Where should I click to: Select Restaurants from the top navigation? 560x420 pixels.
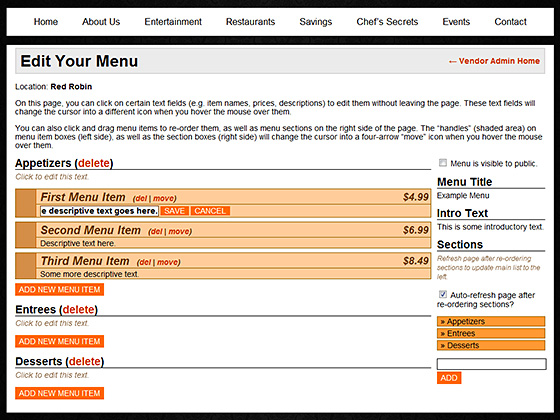point(250,22)
